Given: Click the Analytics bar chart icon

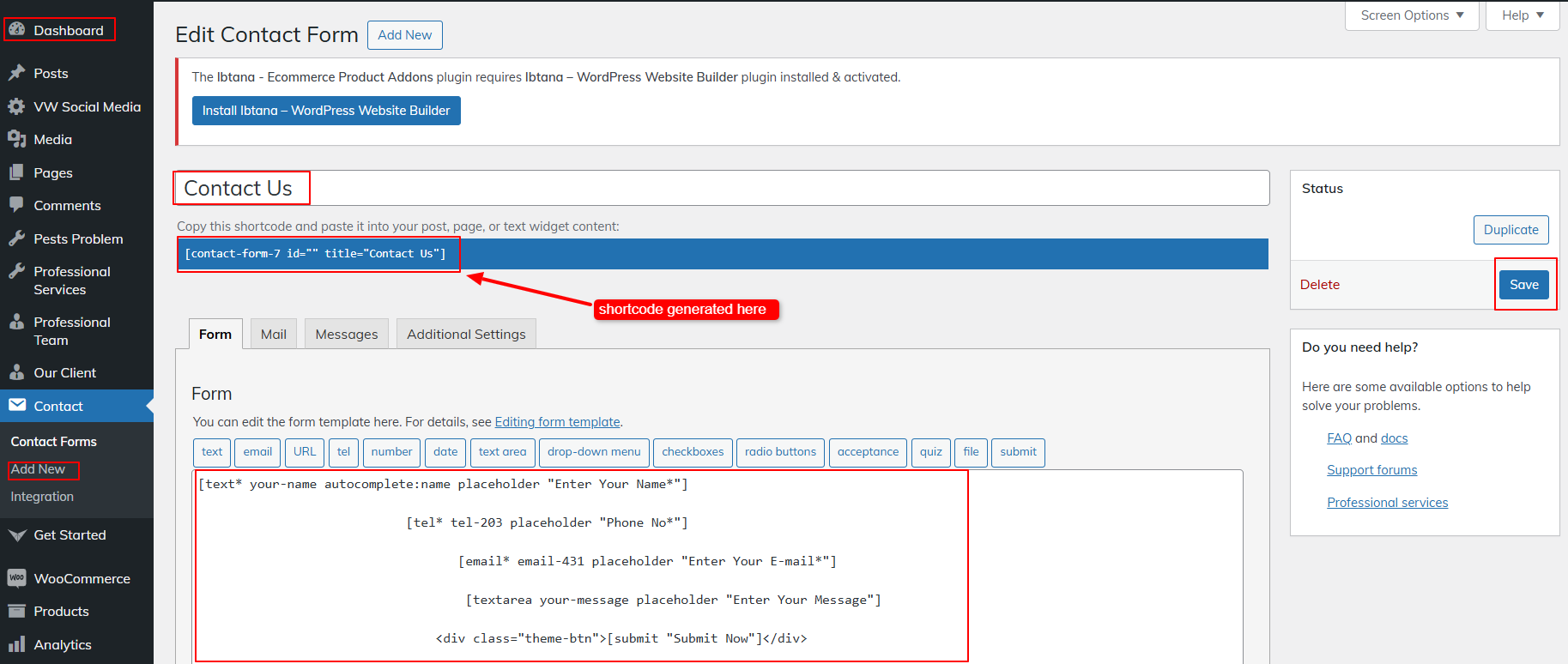Looking at the screenshot, I should tap(16, 644).
